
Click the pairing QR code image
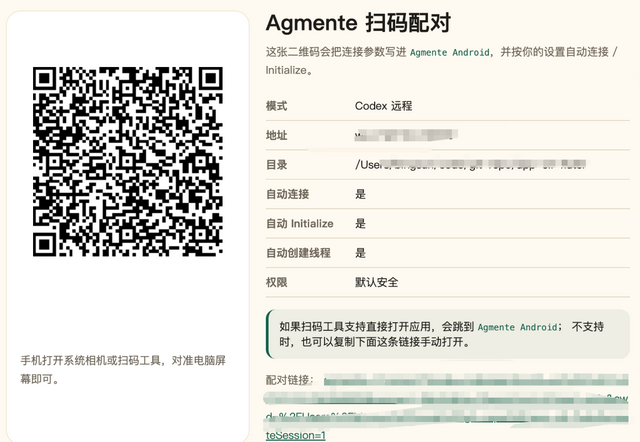pos(128,161)
